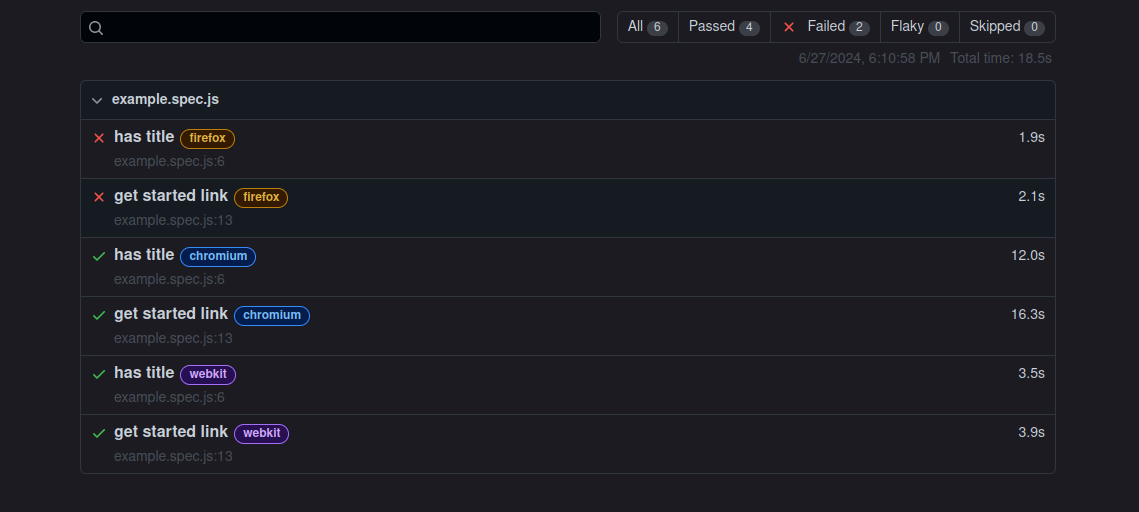The image size is (1139, 512).
Task: Open the webkit has title test result
Action: tap(144, 373)
